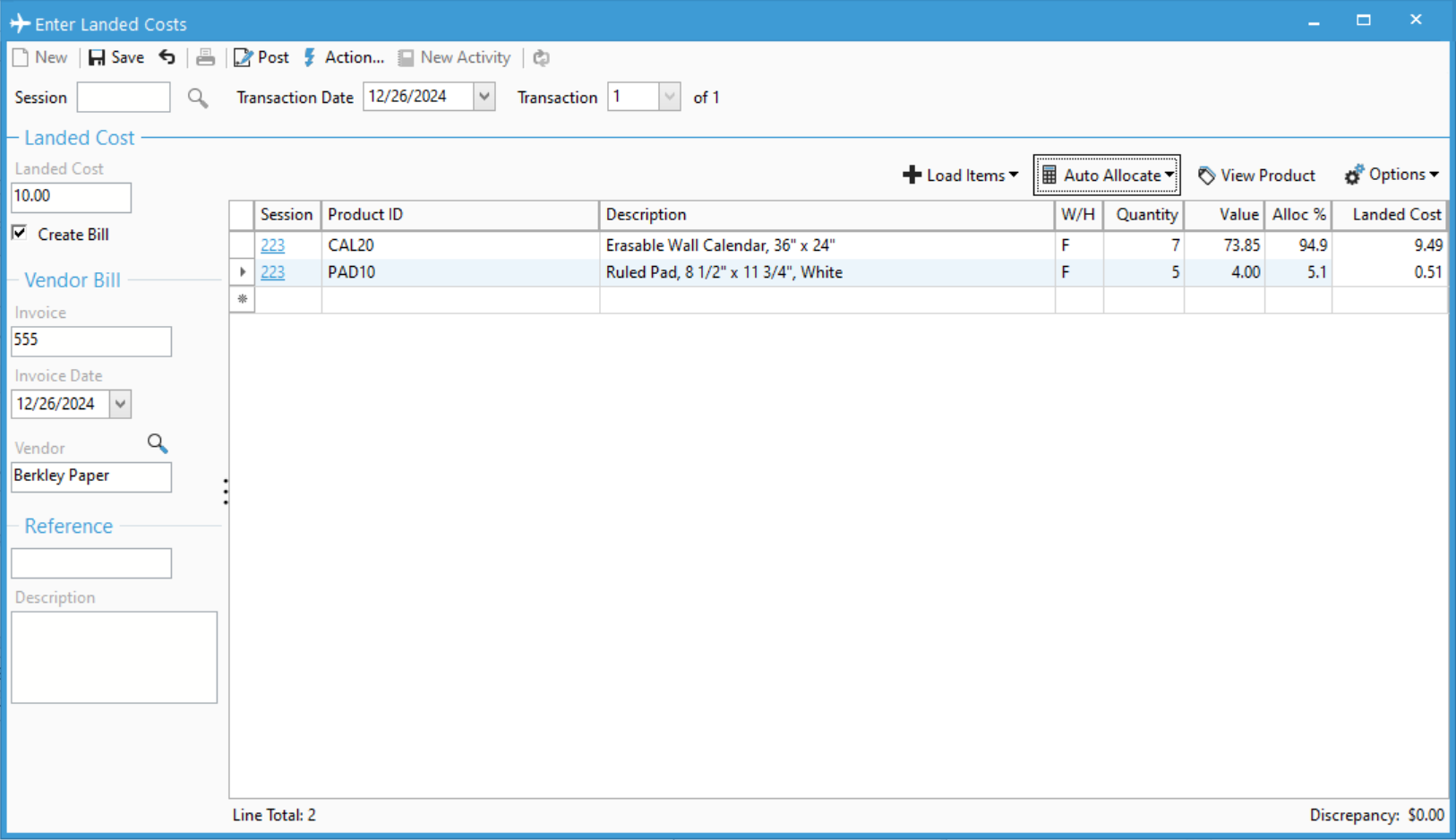Screen dimensions: 1456x840
Task: Click New Activity in toolbar
Action: [x=454, y=57]
